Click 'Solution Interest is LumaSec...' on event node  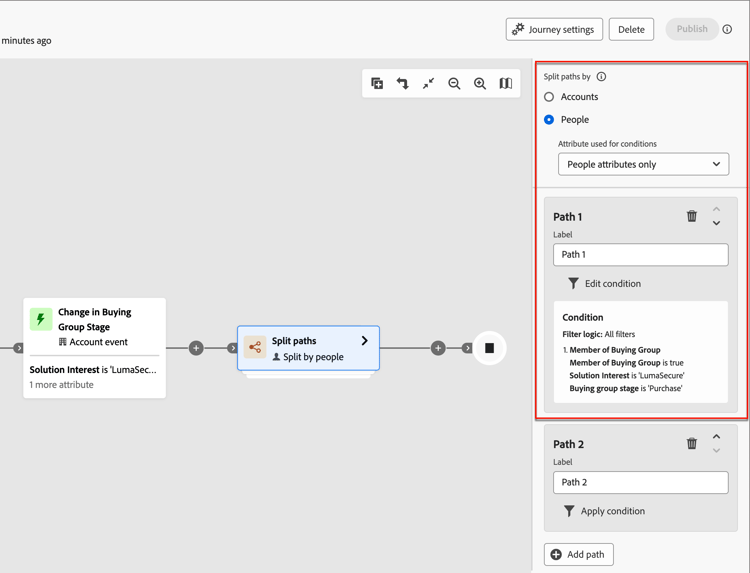pyautogui.click(x=93, y=369)
